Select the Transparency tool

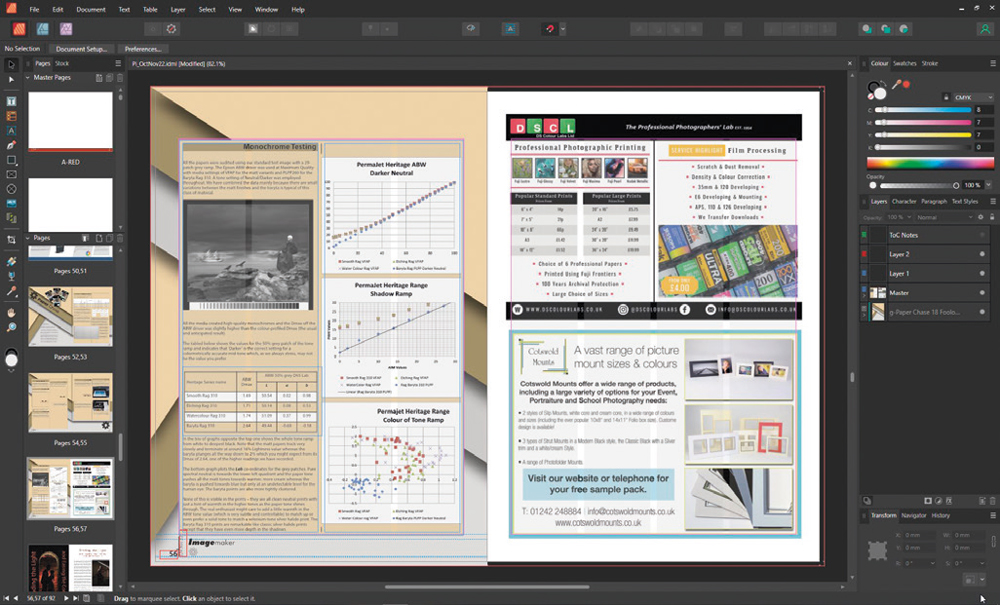pyautogui.click(x=11, y=276)
